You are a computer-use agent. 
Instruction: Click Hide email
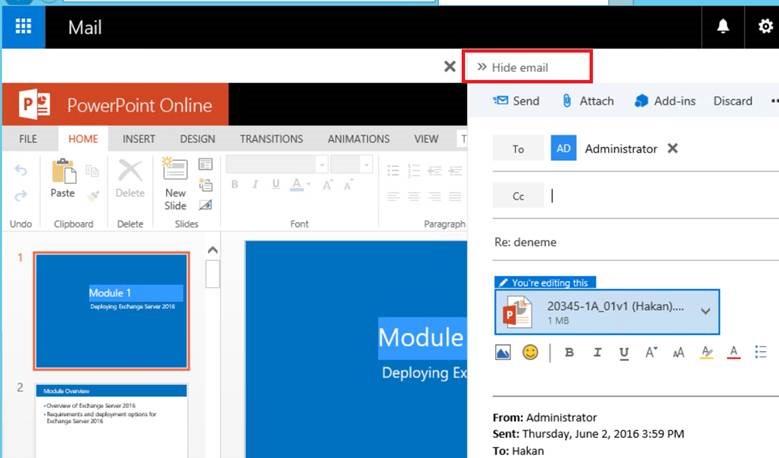click(513, 67)
